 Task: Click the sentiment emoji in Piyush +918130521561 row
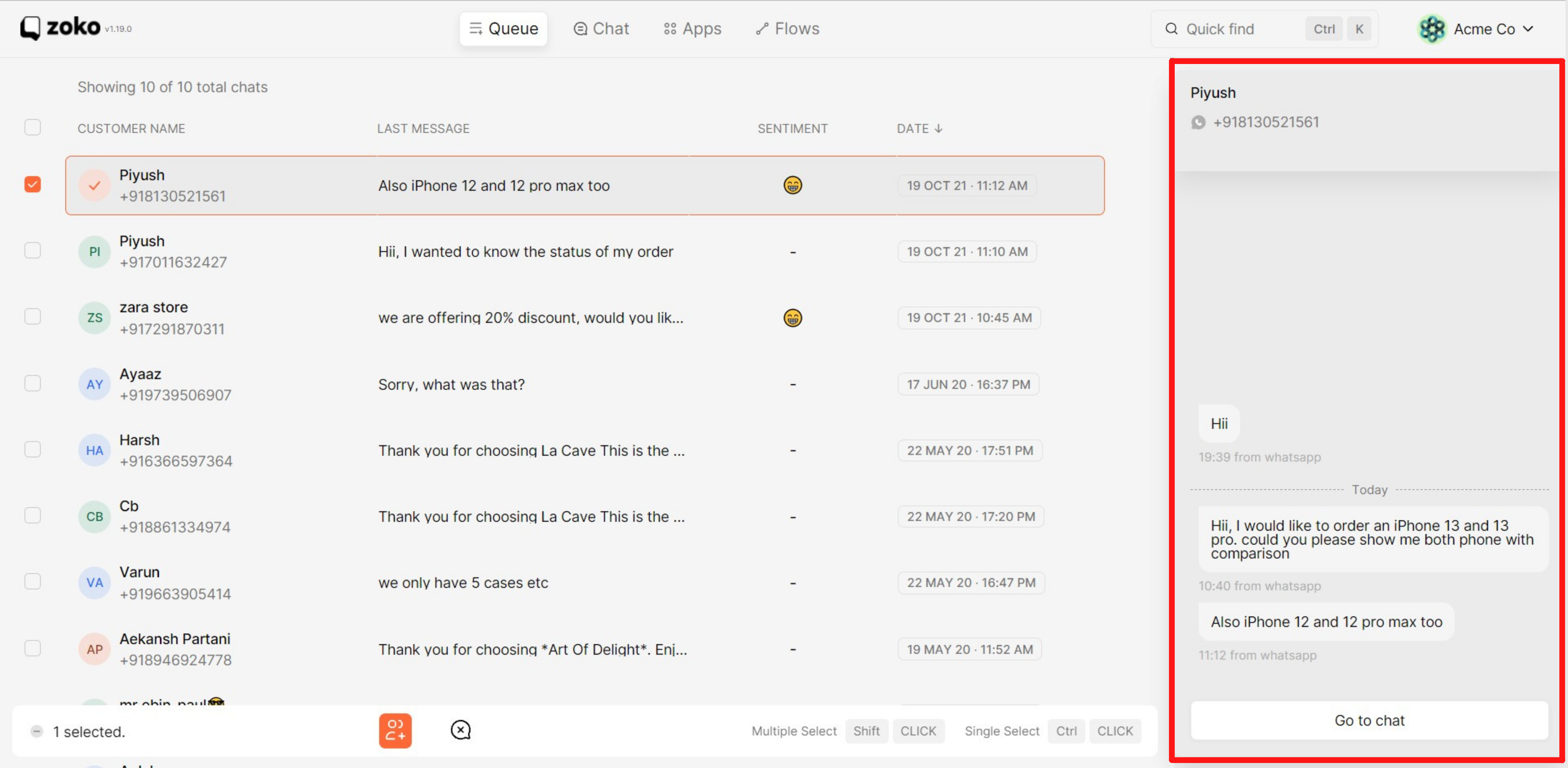[793, 185]
